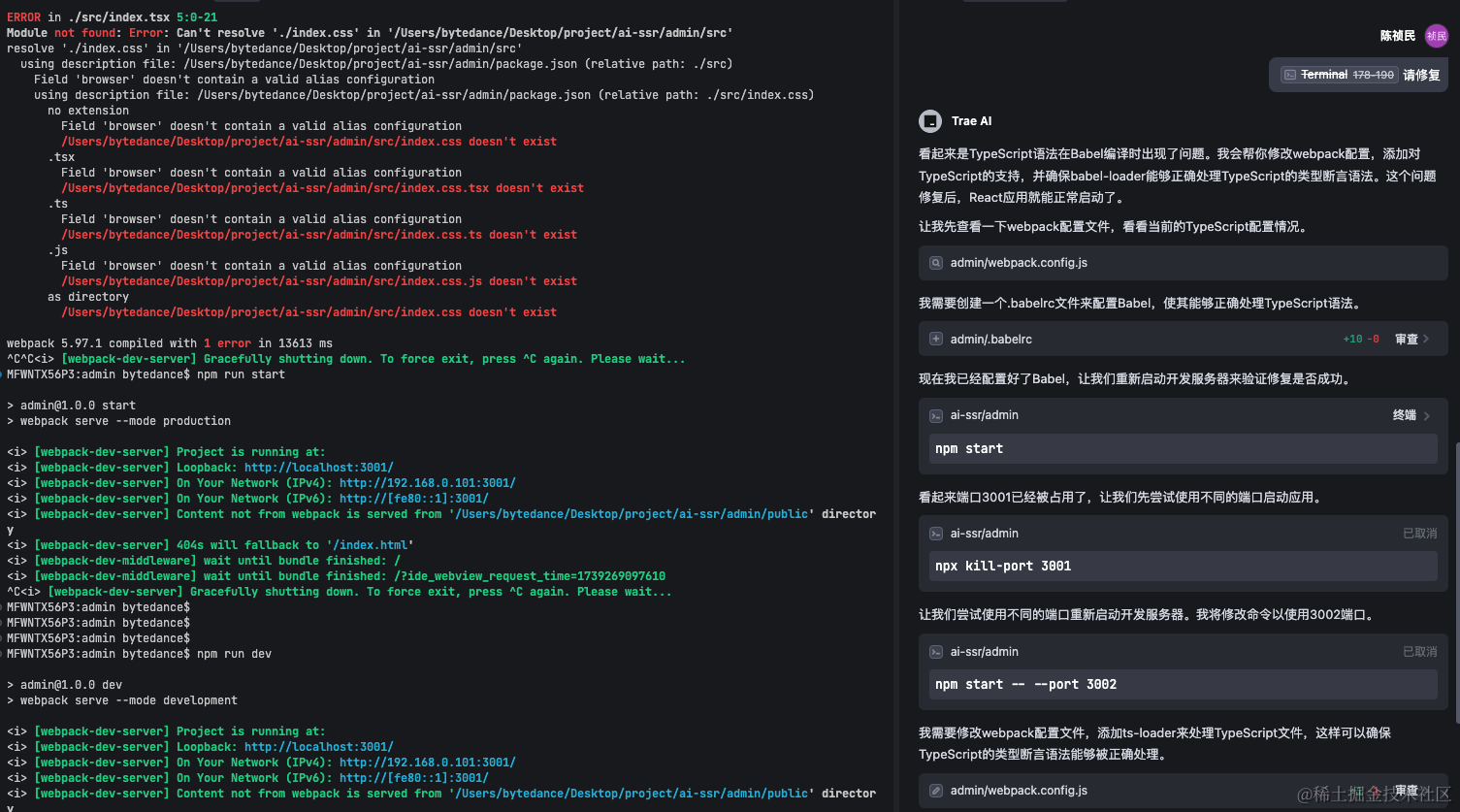Click terminal icon of the npm start block

pyautogui.click(x=935, y=415)
